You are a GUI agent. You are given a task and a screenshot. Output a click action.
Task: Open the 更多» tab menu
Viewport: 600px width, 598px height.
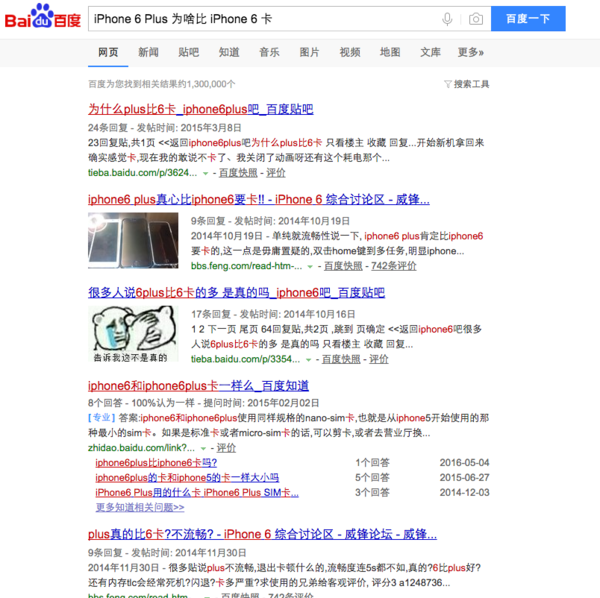(x=471, y=52)
